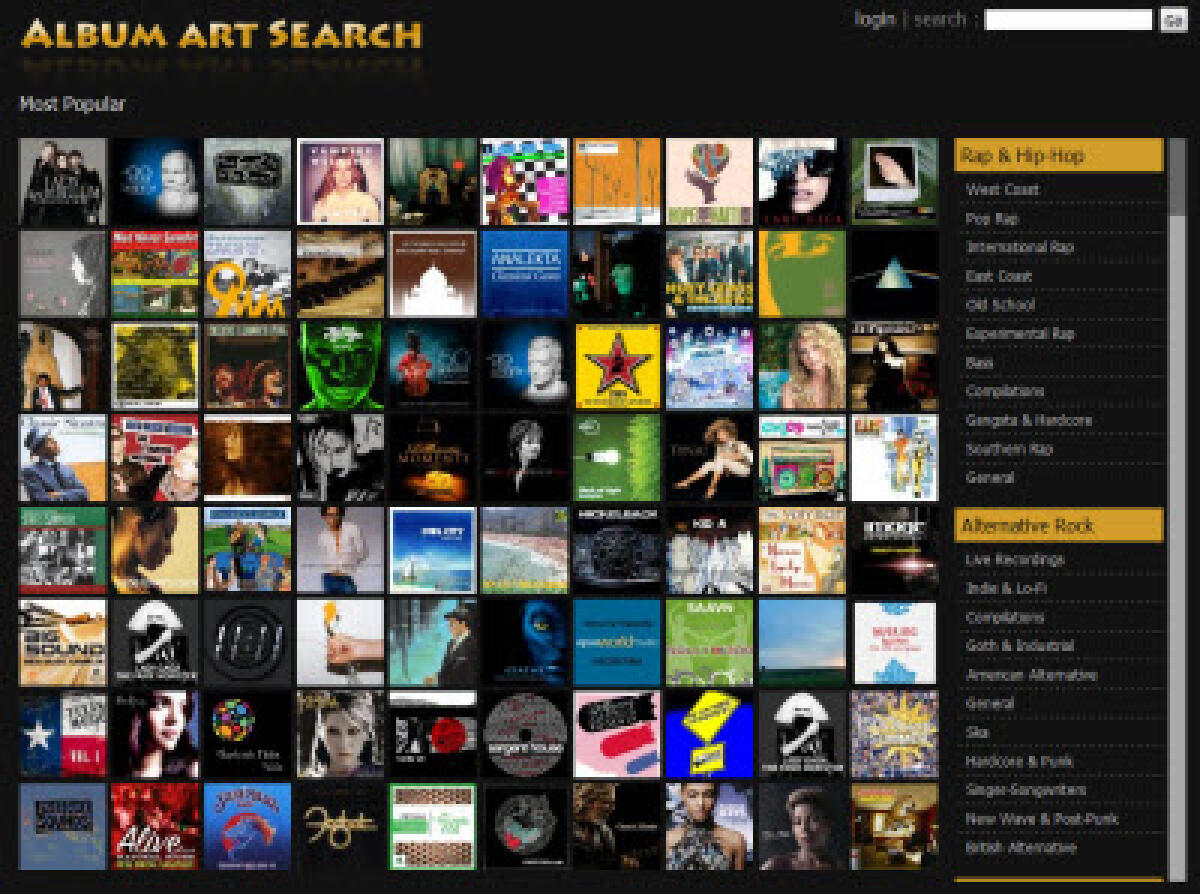
Task: Open the Hardcore & Punk genre
Action: pos(1019,761)
